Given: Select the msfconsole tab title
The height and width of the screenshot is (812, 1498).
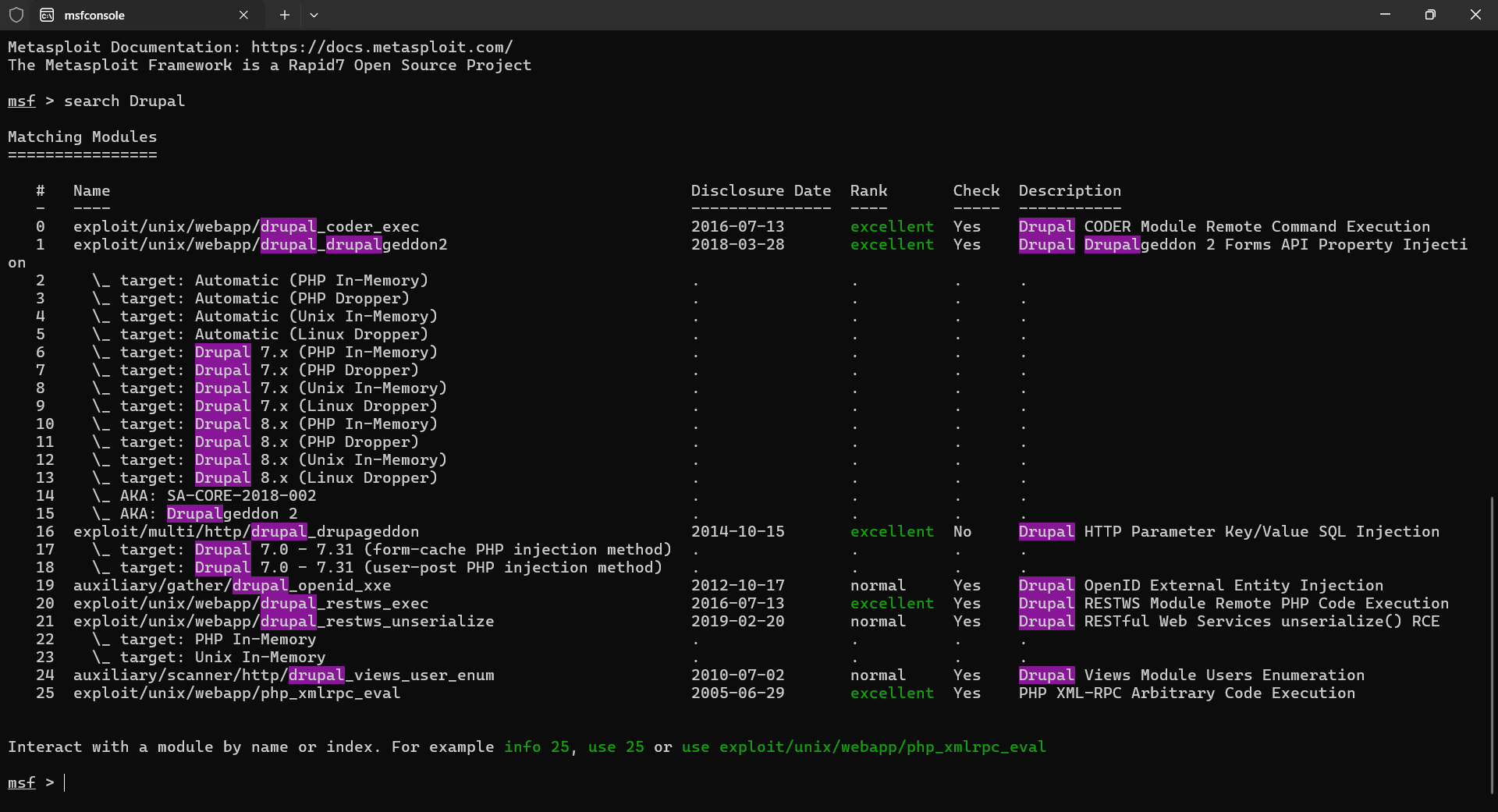Looking at the screenshot, I should (94, 15).
